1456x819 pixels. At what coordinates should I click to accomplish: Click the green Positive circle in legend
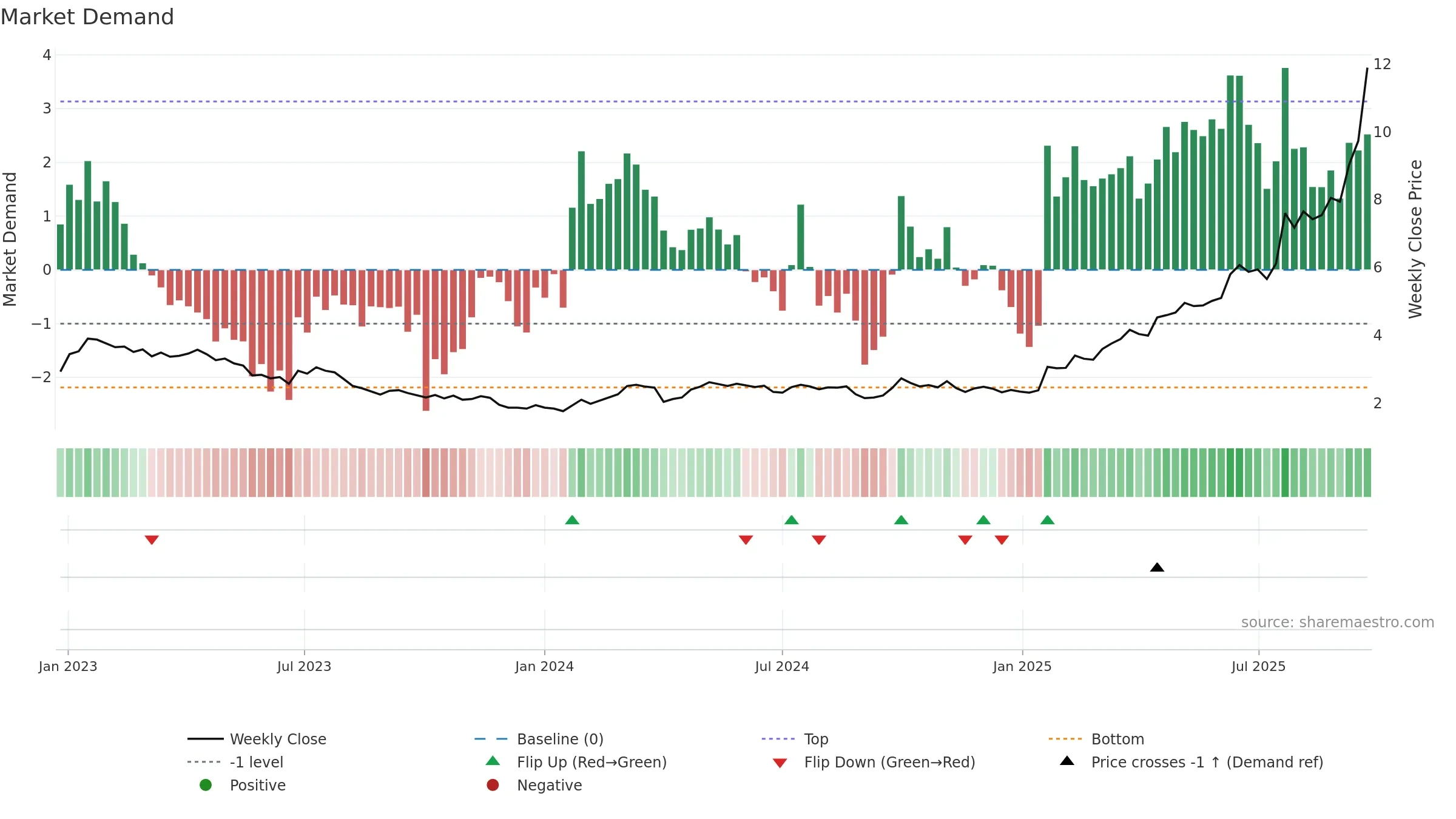coord(206,785)
